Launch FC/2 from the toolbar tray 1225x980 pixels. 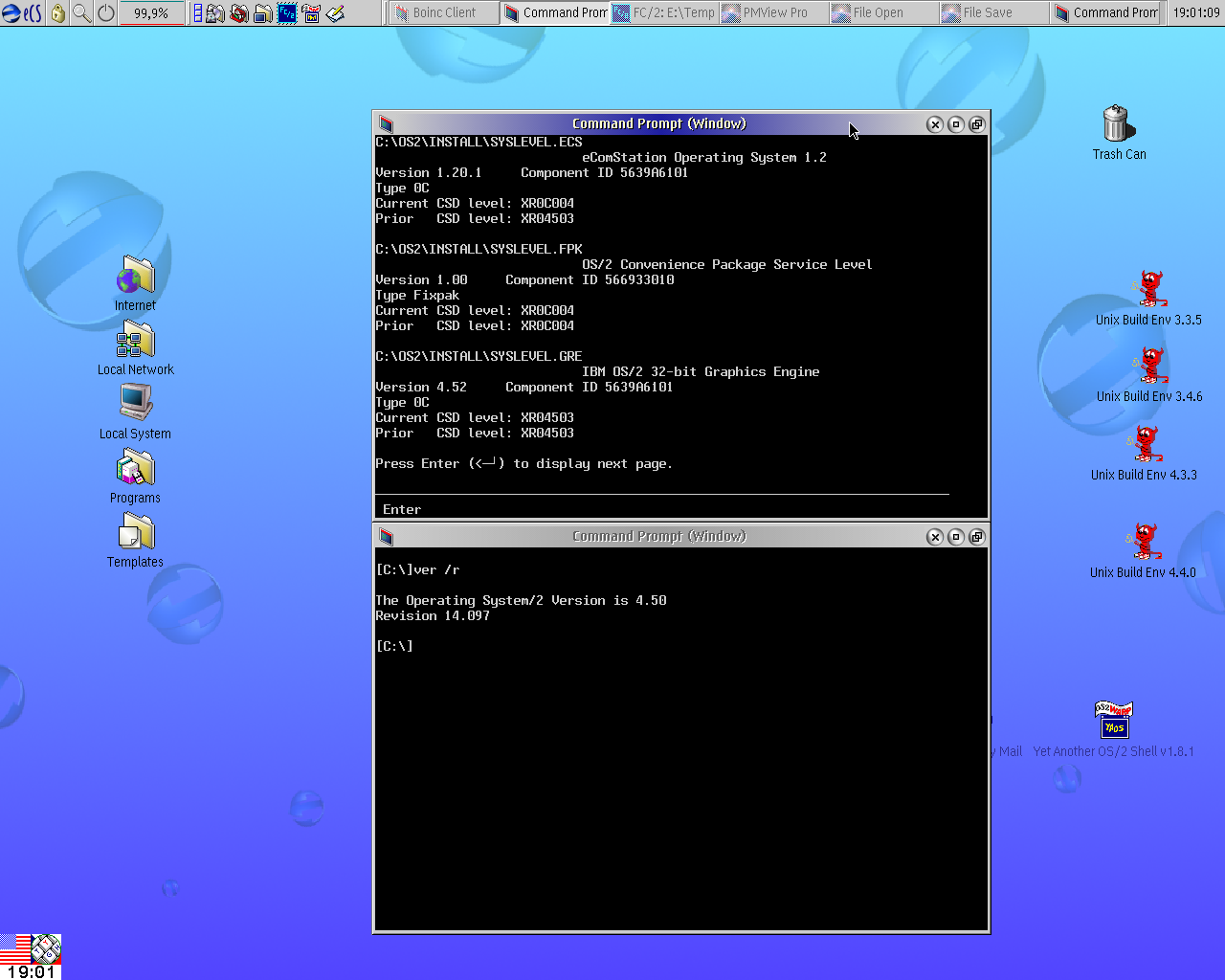click(x=286, y=13)
